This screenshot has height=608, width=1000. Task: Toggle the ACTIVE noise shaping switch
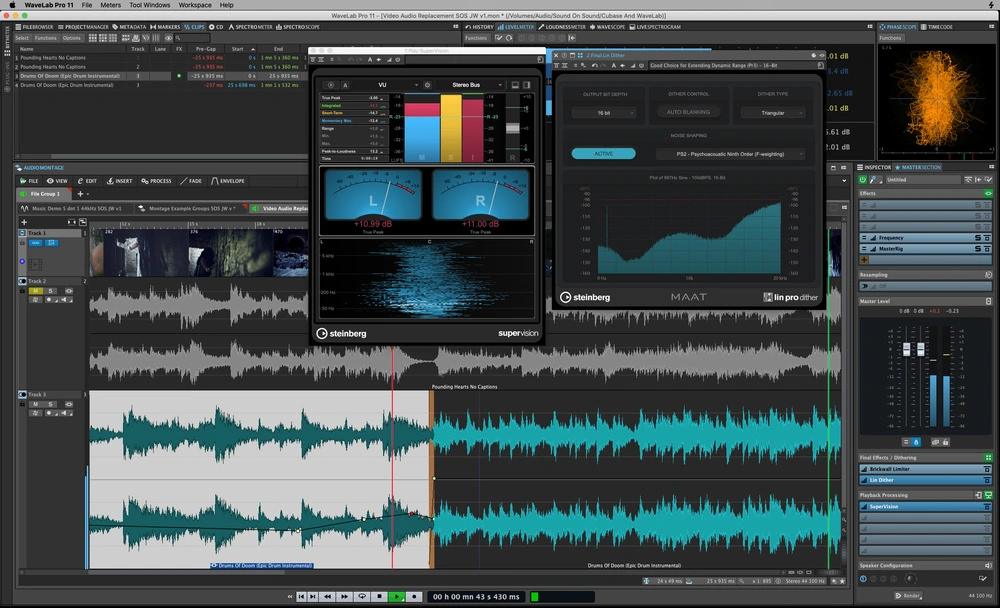coord(603,153)
